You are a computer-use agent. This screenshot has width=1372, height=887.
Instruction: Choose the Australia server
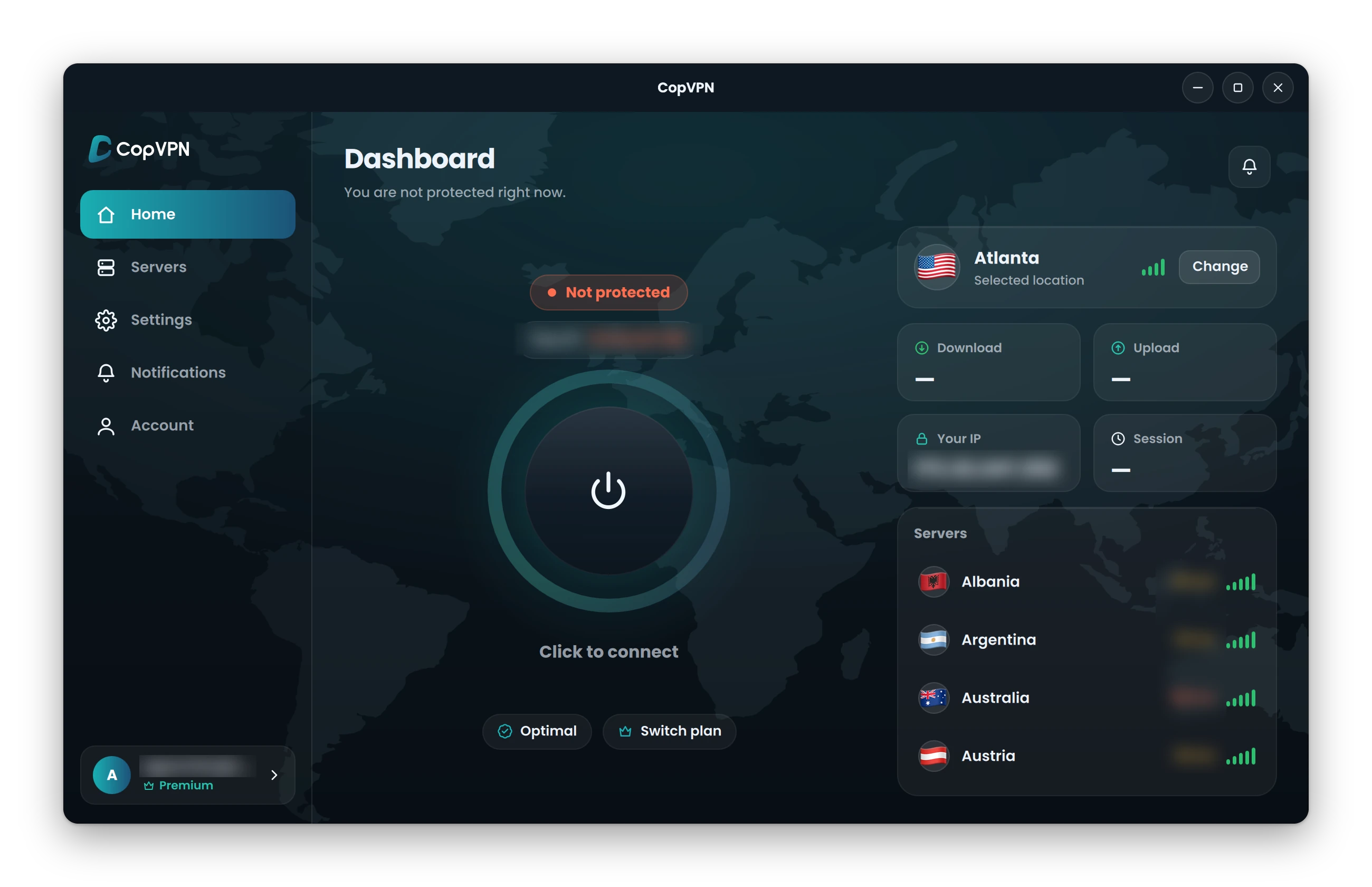pos(1086,698)
